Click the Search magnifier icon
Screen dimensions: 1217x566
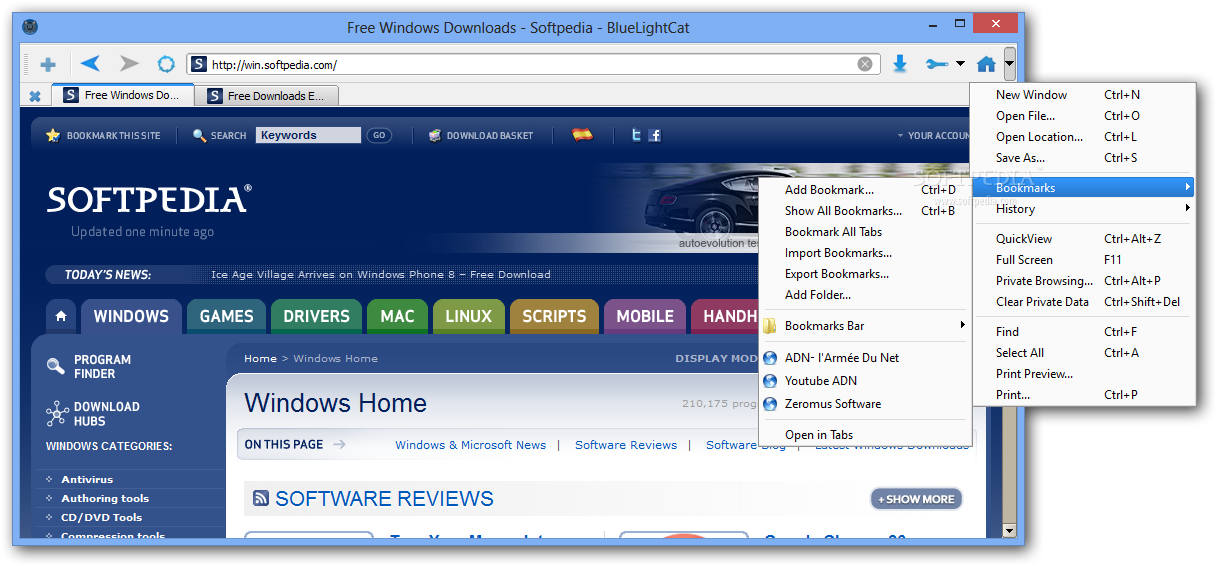199,135
